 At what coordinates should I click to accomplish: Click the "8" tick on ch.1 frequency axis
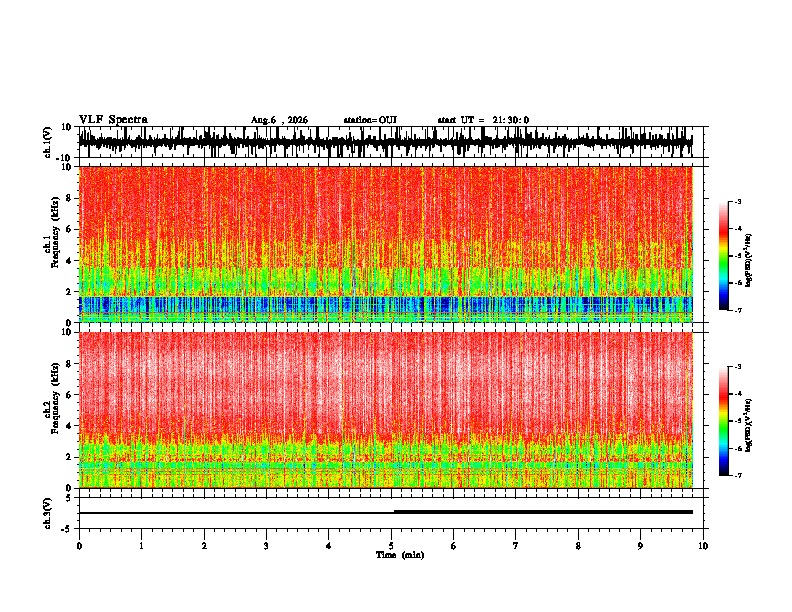click(x=69, y=198)
